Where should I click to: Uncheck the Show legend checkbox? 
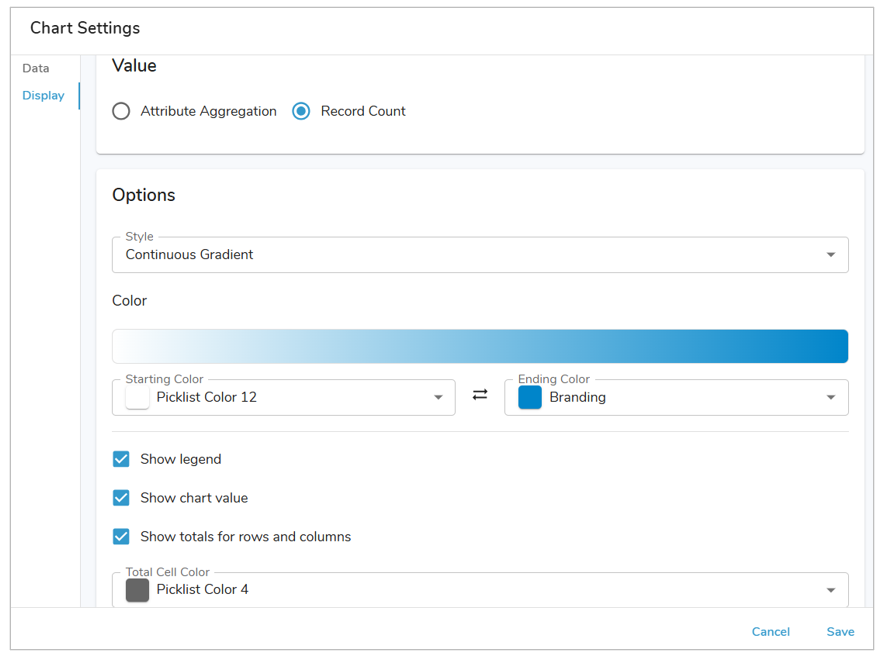[121, 459]
